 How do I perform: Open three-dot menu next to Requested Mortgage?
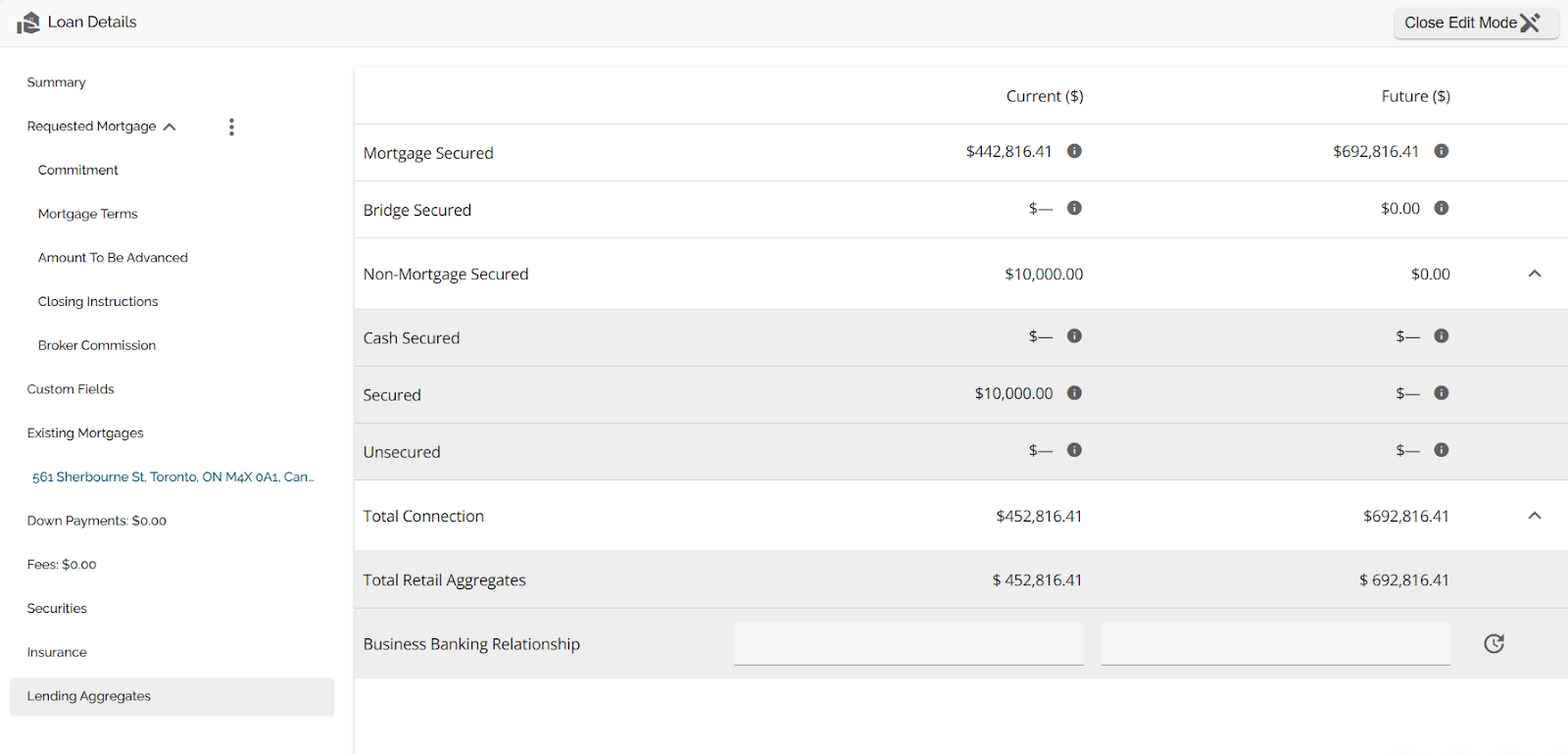click(x=231, y=126)
